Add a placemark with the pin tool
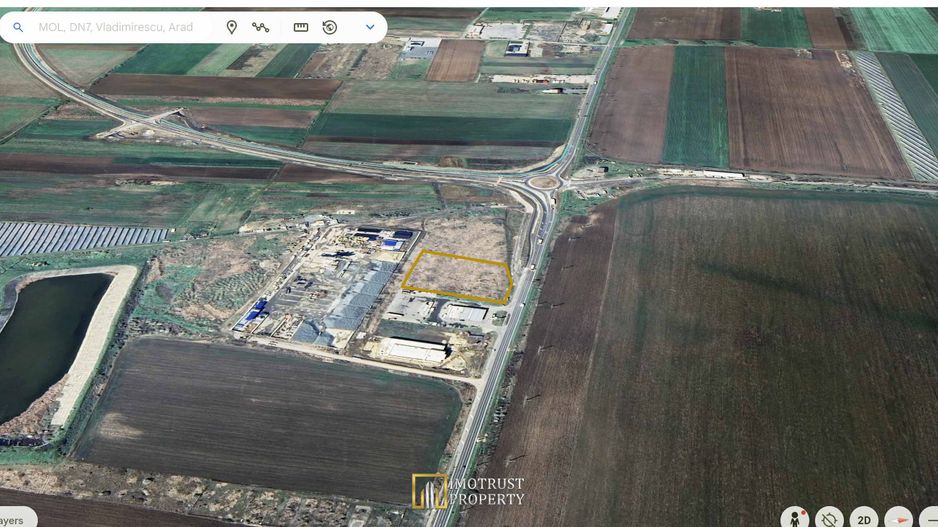Viewport: 938px width, 527px height. tap(232, 27)
